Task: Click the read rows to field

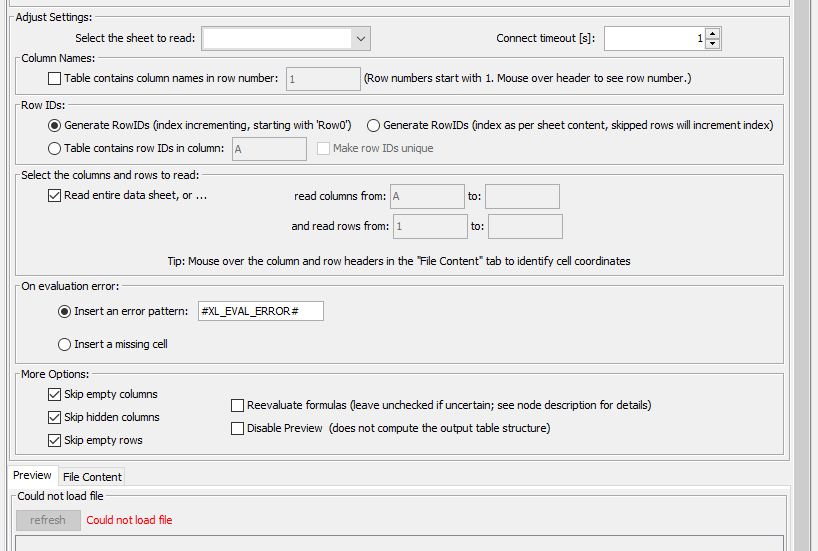Action: point(525,226)
